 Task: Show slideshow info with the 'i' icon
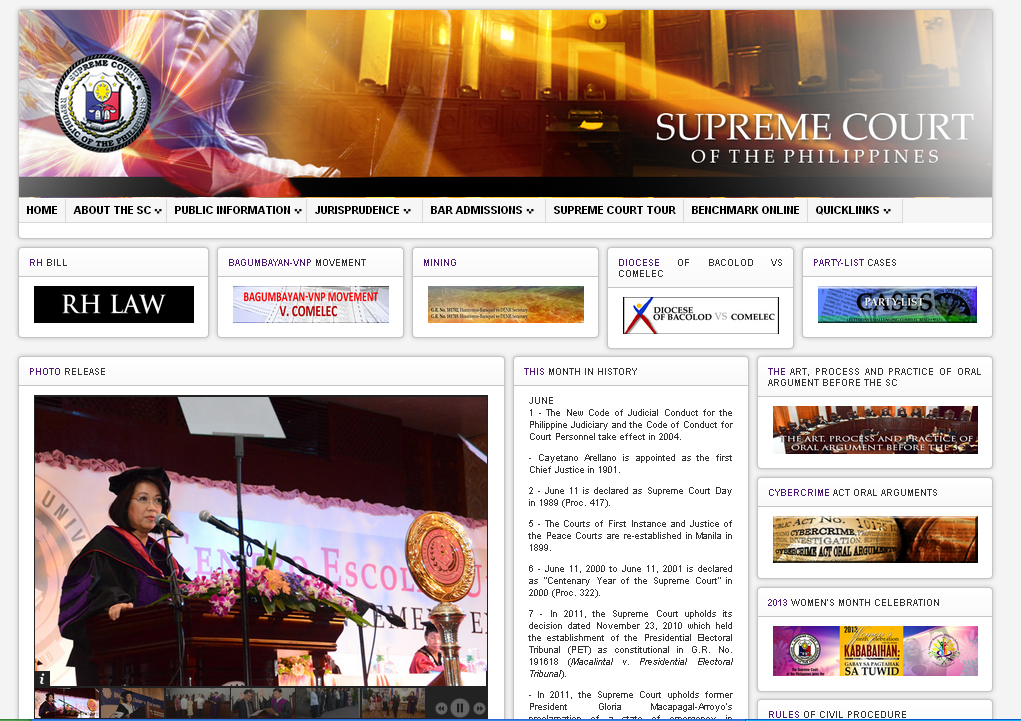(x=42, y=679)
